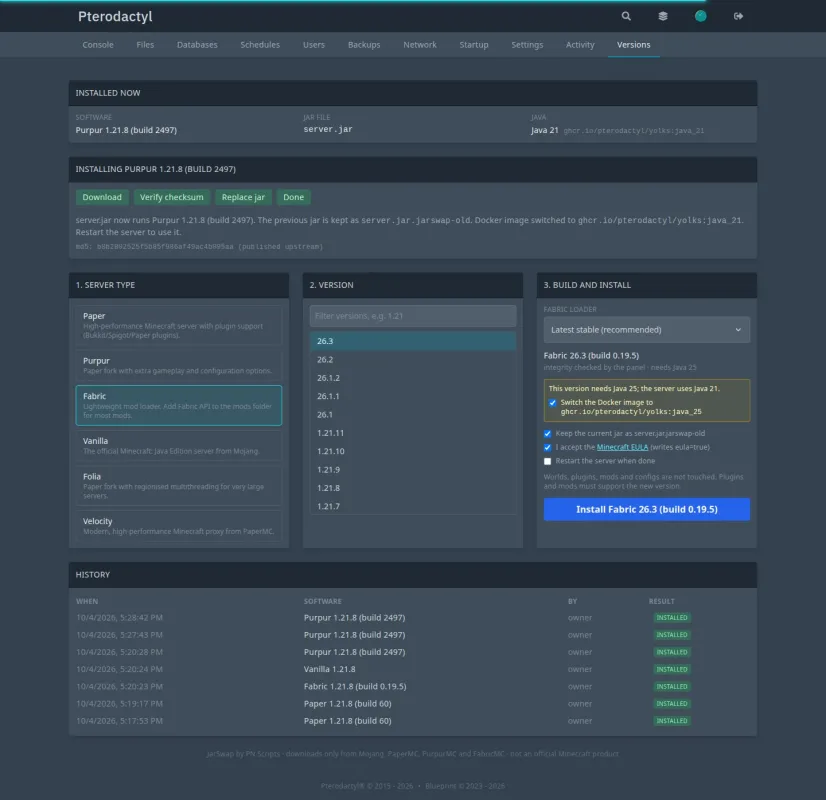The height and width of the screenshot is (800, 826).
Task: Click Fabric 1.21.8 (build 0.19.5) history entry
Action: pyautogui.click(x=355, y=686)
